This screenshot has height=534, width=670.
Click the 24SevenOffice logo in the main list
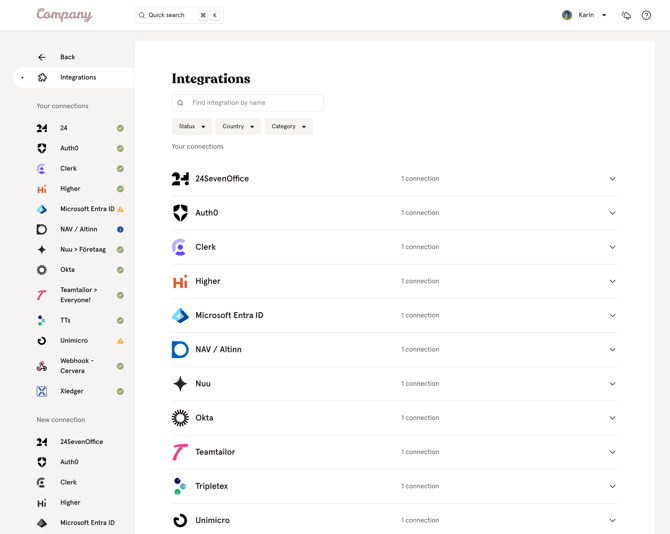180,179
